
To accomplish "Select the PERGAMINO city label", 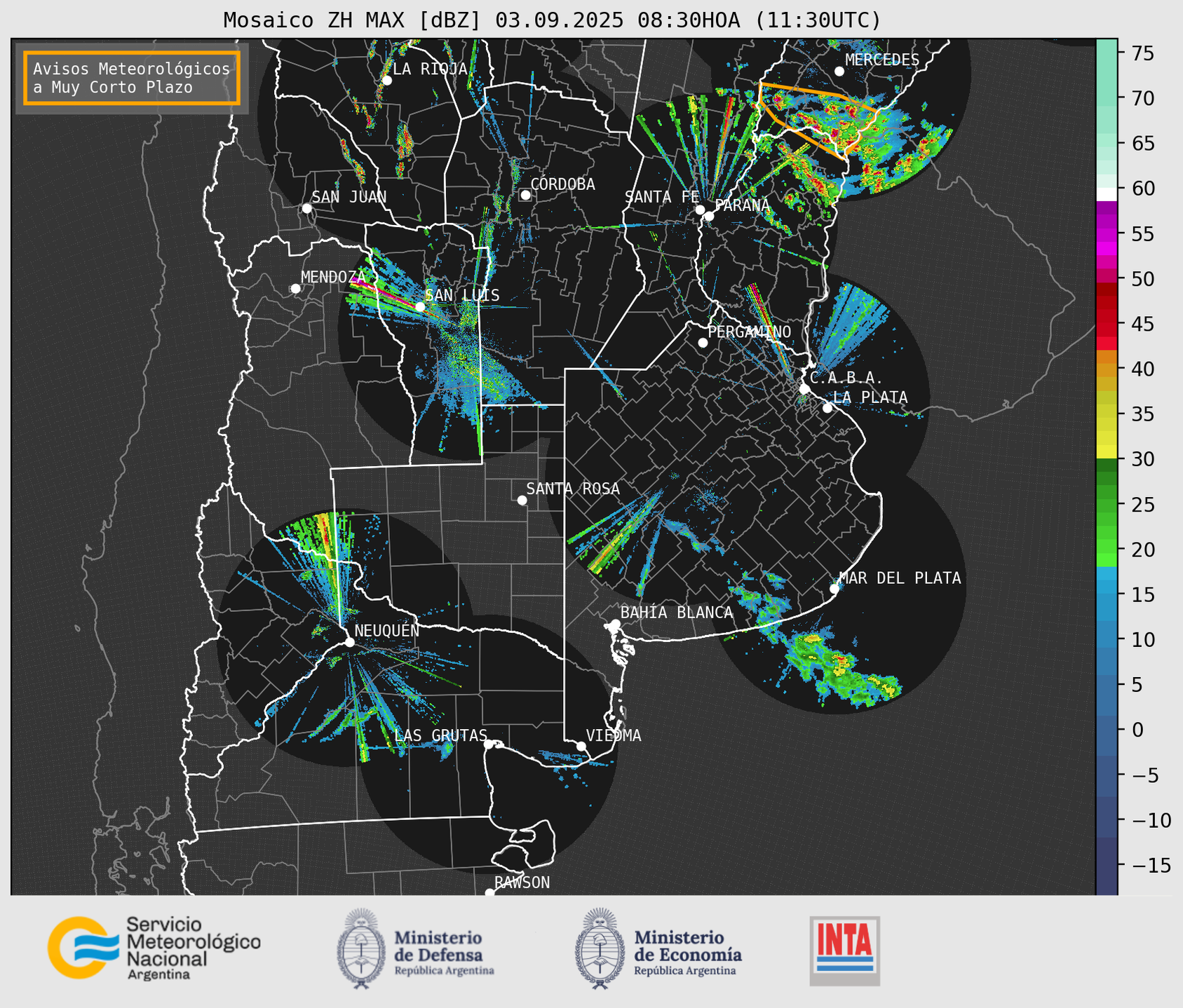I will click(x=750, y=332).
